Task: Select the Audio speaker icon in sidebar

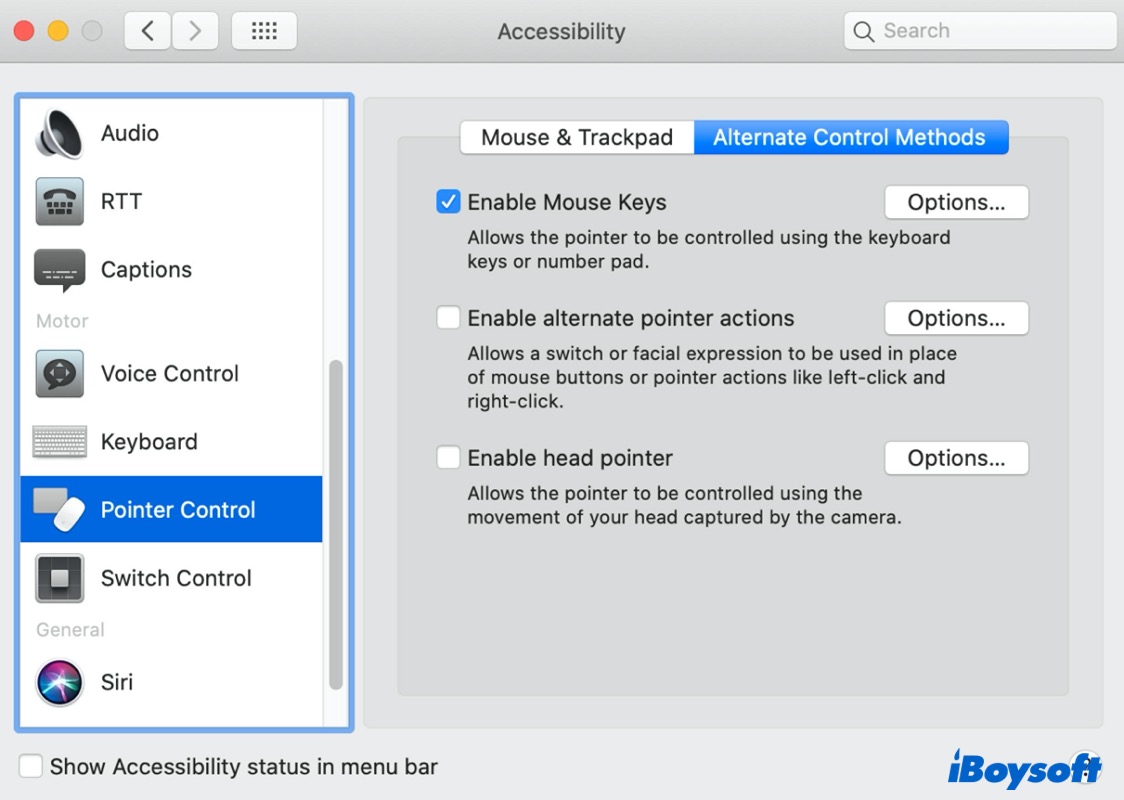Action: 59,133
